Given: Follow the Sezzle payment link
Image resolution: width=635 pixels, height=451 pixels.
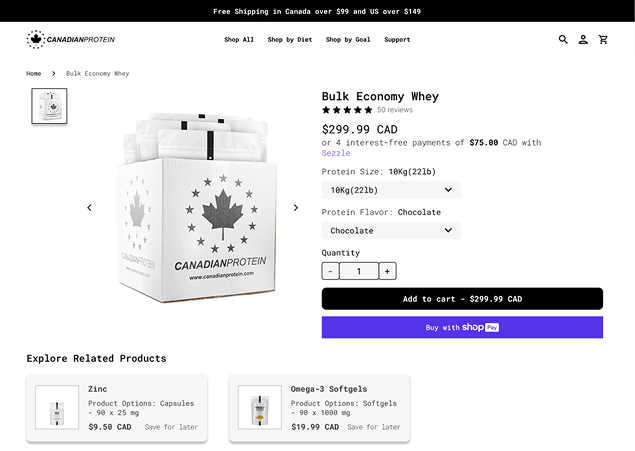Looking at the screenshot, I should coord(336,153).
